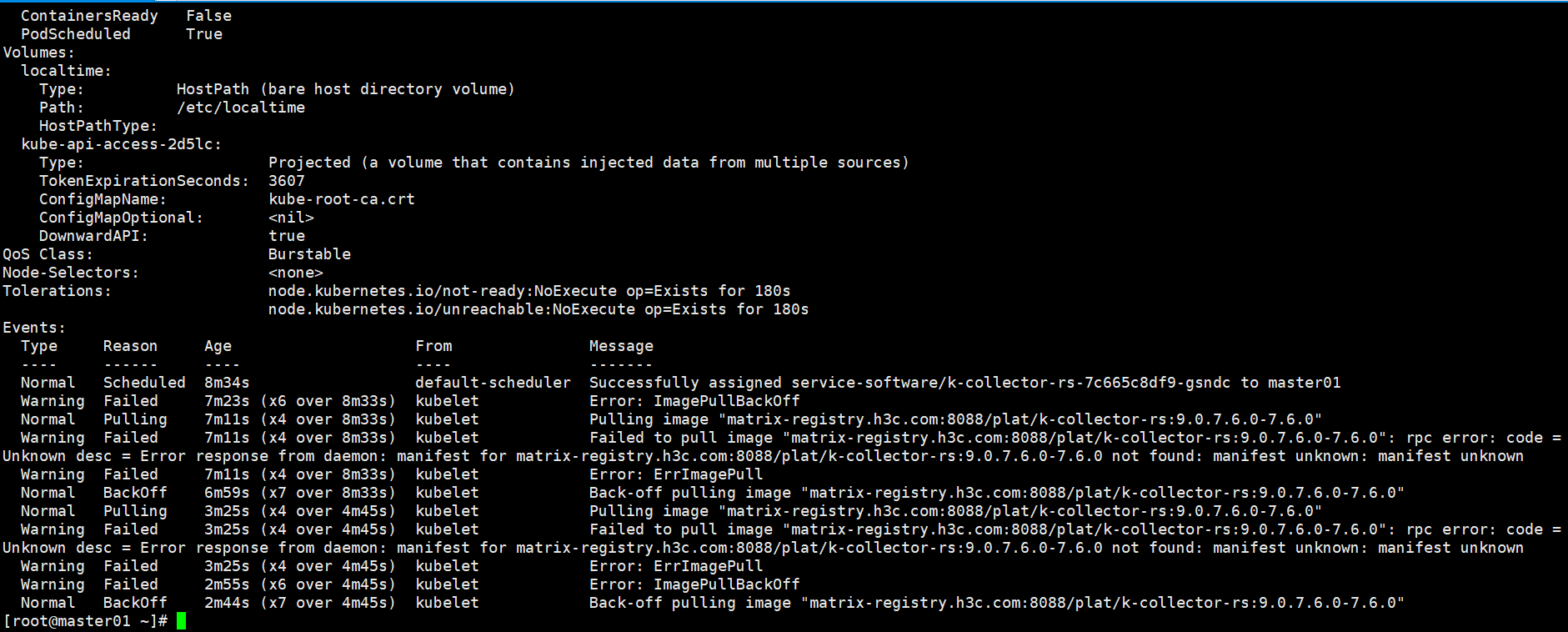1568x632 pixels.
Task: Click the green cursor at the shell prompt
Action: click(x=182, y=621)
